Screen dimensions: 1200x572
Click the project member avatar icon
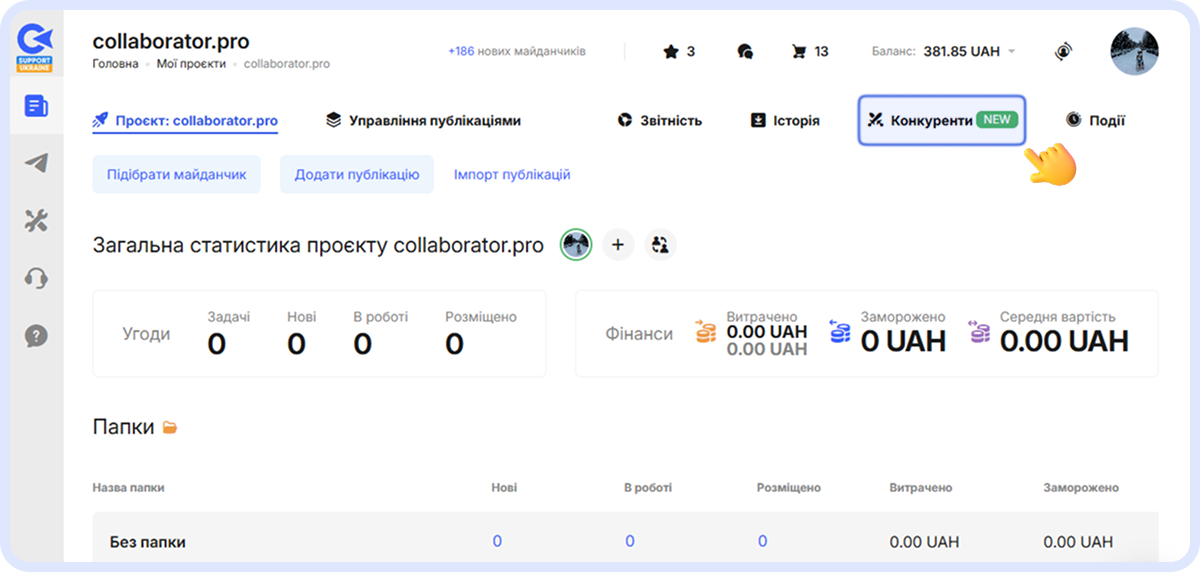(x=576, y=245)
